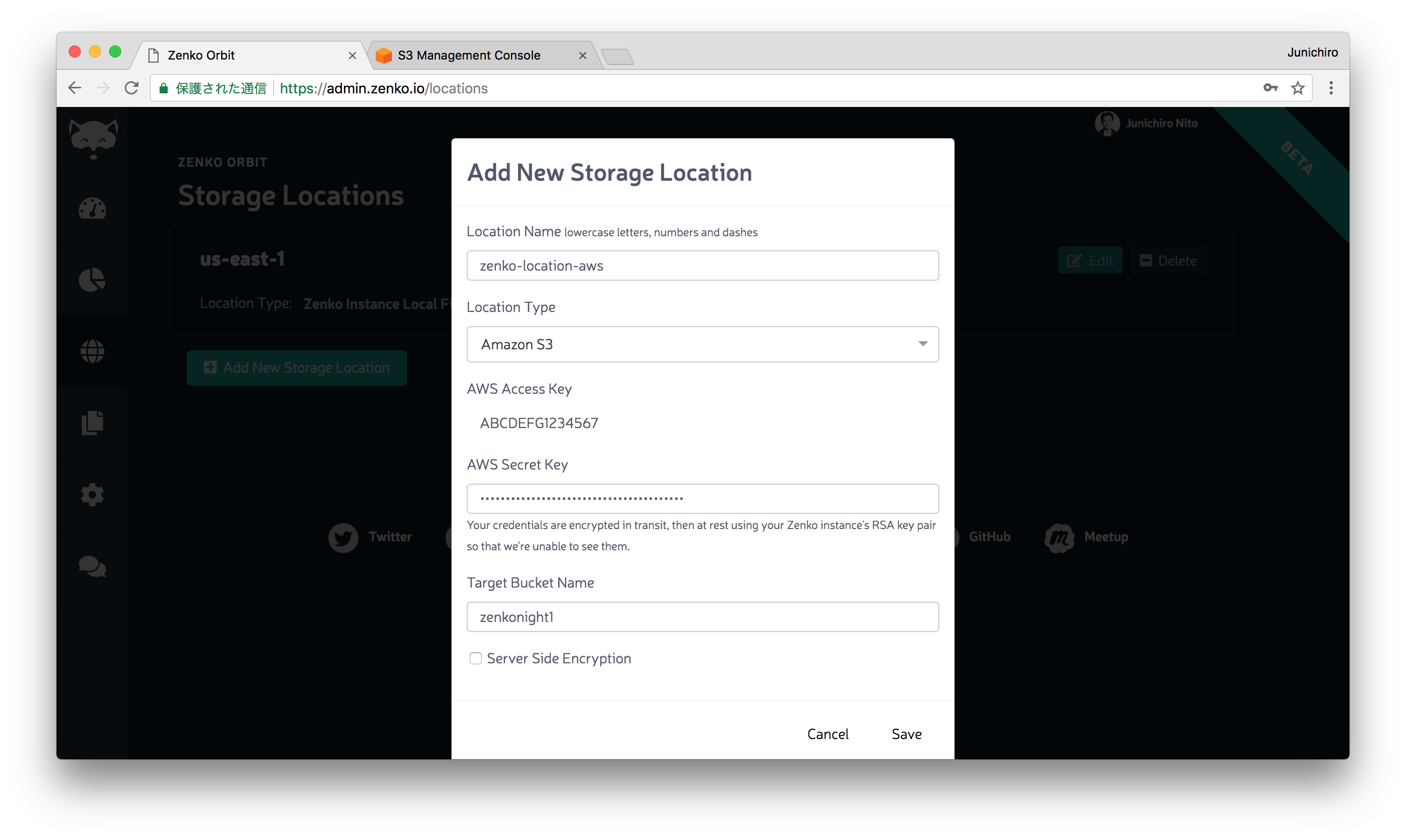The width and height of the screenshot is (1406, 840).
Task: Reload the current page
Action: [132, 88]
